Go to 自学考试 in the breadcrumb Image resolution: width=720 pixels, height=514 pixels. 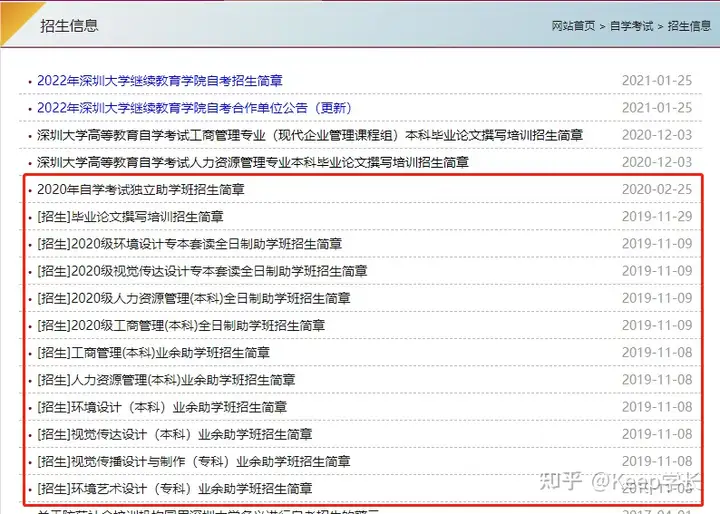point(631,26)
